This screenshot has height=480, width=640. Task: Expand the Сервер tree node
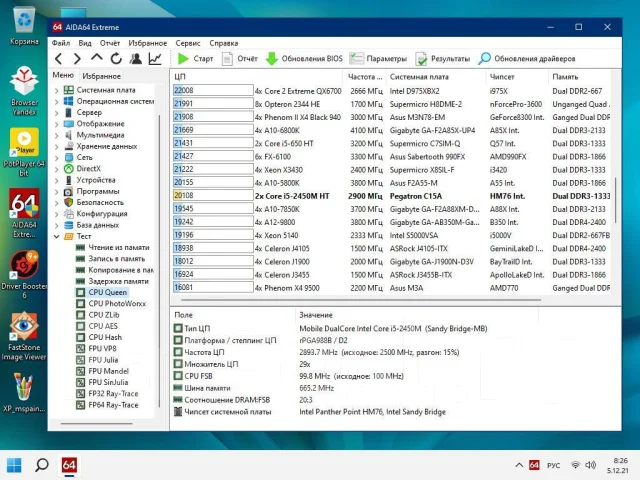(57, 113)
